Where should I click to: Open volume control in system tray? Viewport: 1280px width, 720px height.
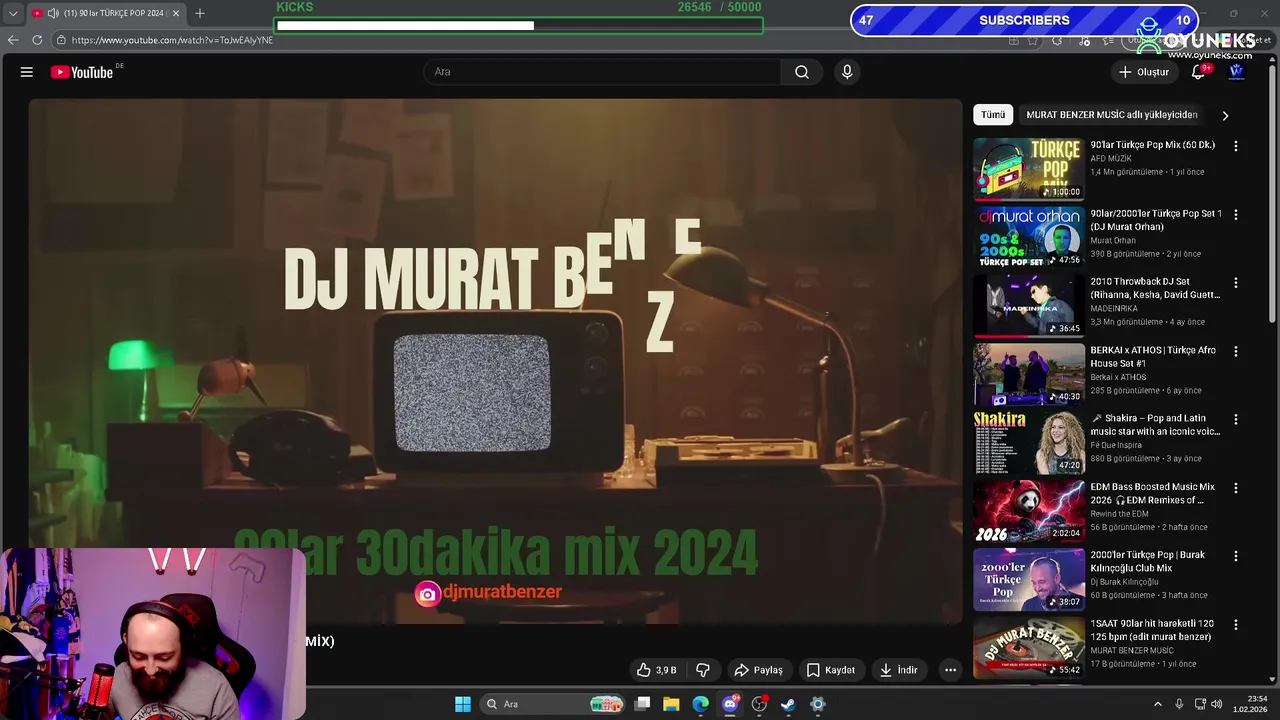1217,704
